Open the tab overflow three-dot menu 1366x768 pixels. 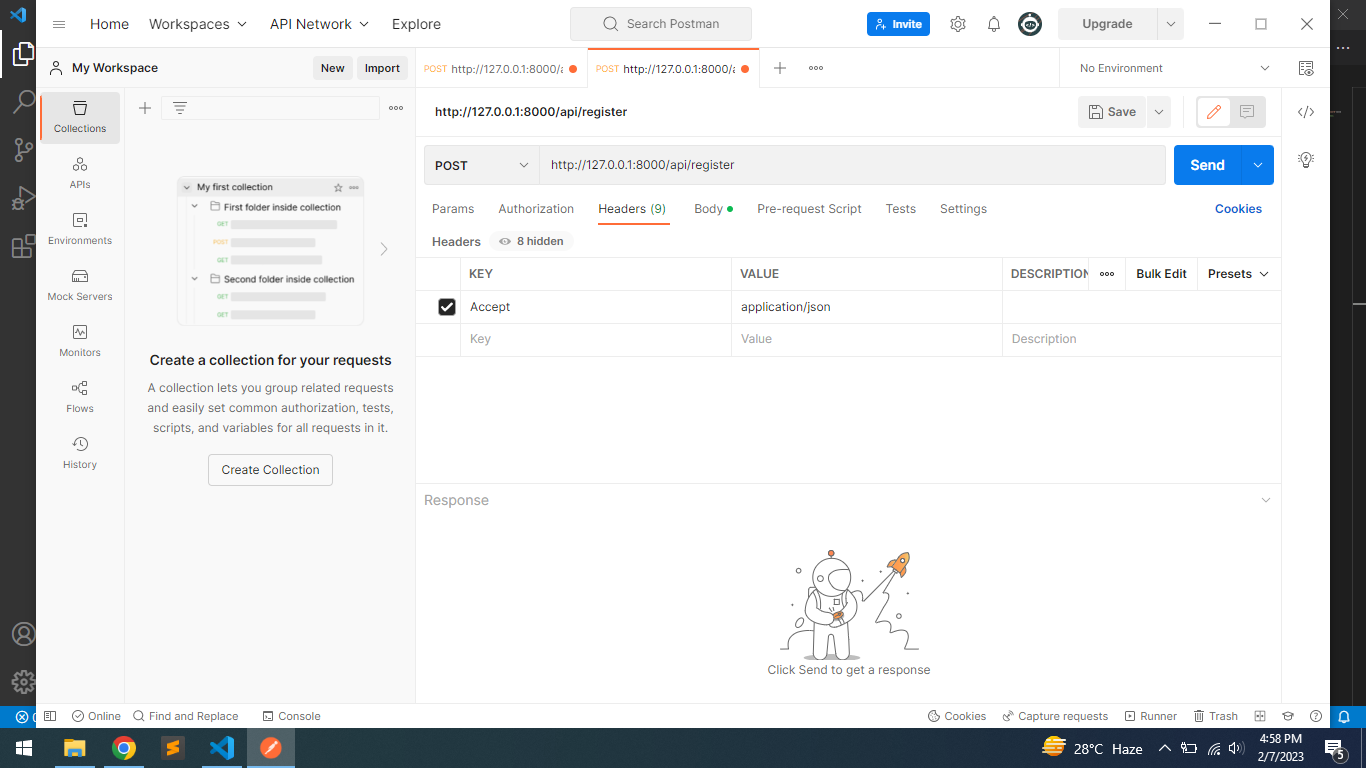click(816, 68)
